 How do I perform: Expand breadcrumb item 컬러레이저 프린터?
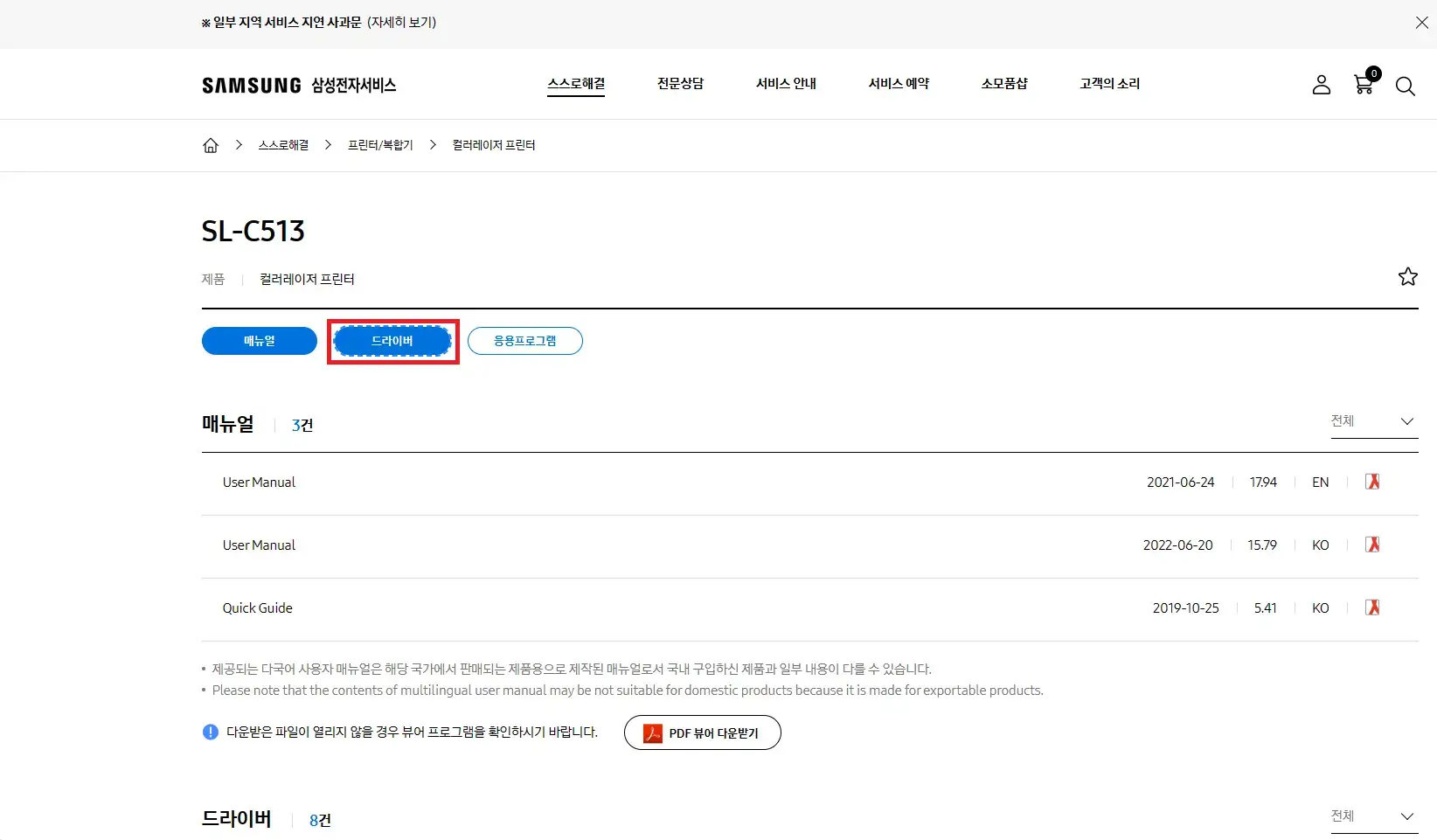pos(493,145)
